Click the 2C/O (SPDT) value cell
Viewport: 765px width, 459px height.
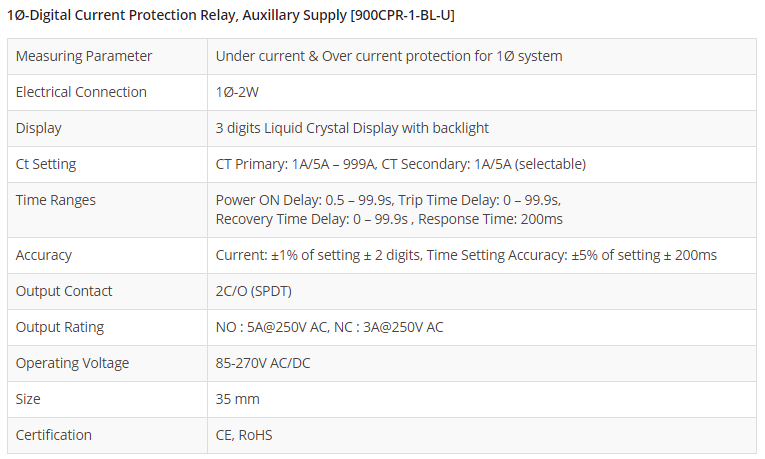pos(254,291)
